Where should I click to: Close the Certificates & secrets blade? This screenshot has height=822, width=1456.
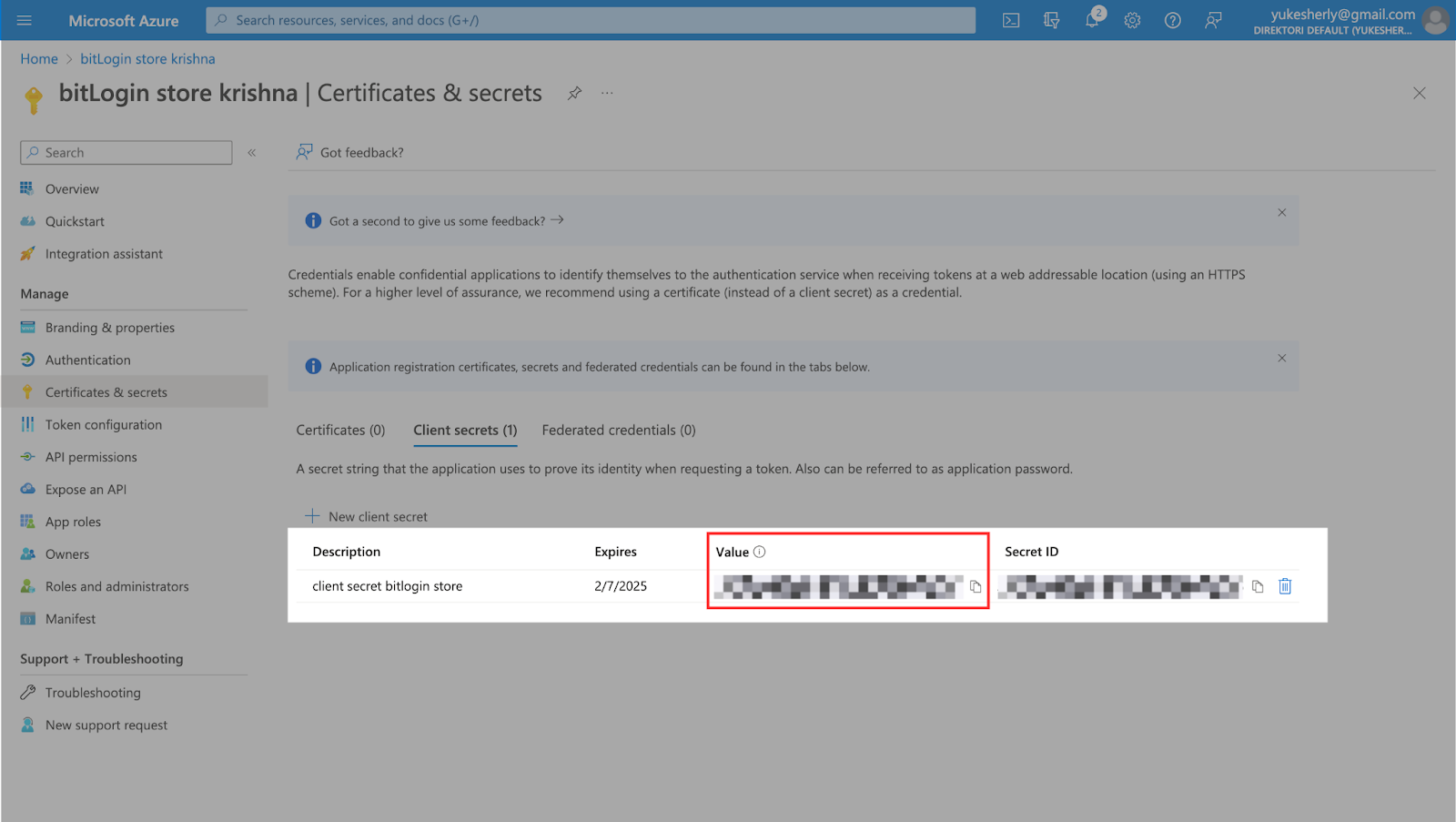tap(1419, 93)
